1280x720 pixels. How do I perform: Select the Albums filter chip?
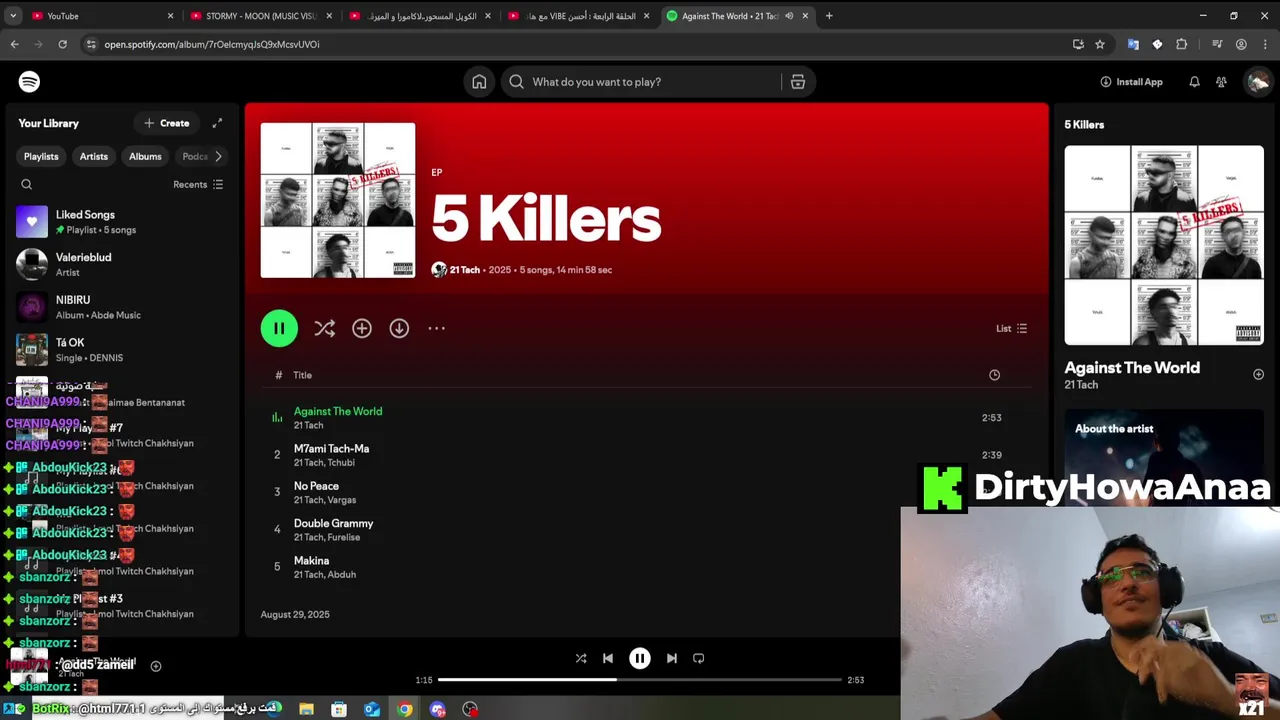(145, 156)
